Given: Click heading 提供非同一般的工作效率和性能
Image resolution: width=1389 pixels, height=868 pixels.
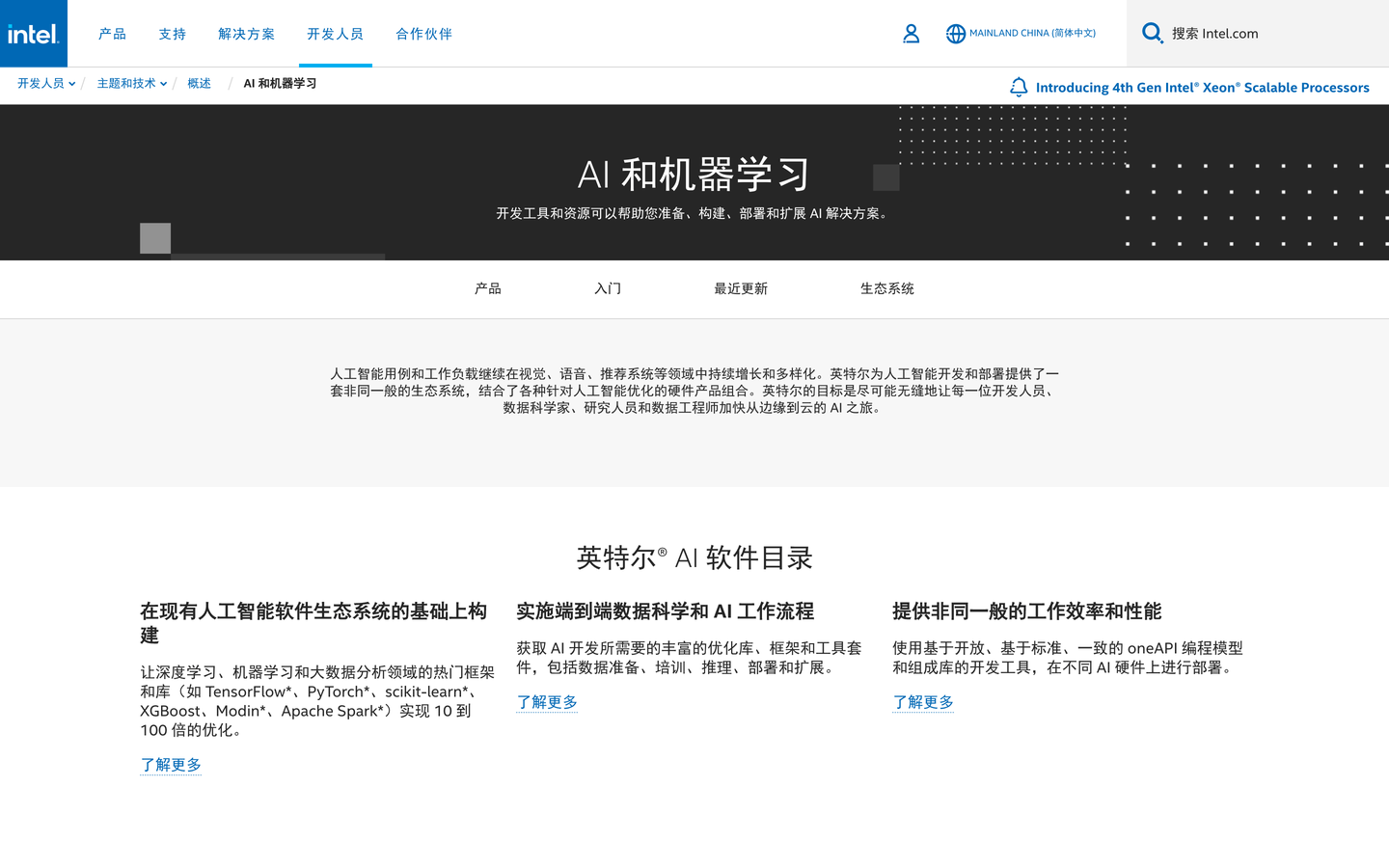Looking at the screenshot, I should [1026, 611].
